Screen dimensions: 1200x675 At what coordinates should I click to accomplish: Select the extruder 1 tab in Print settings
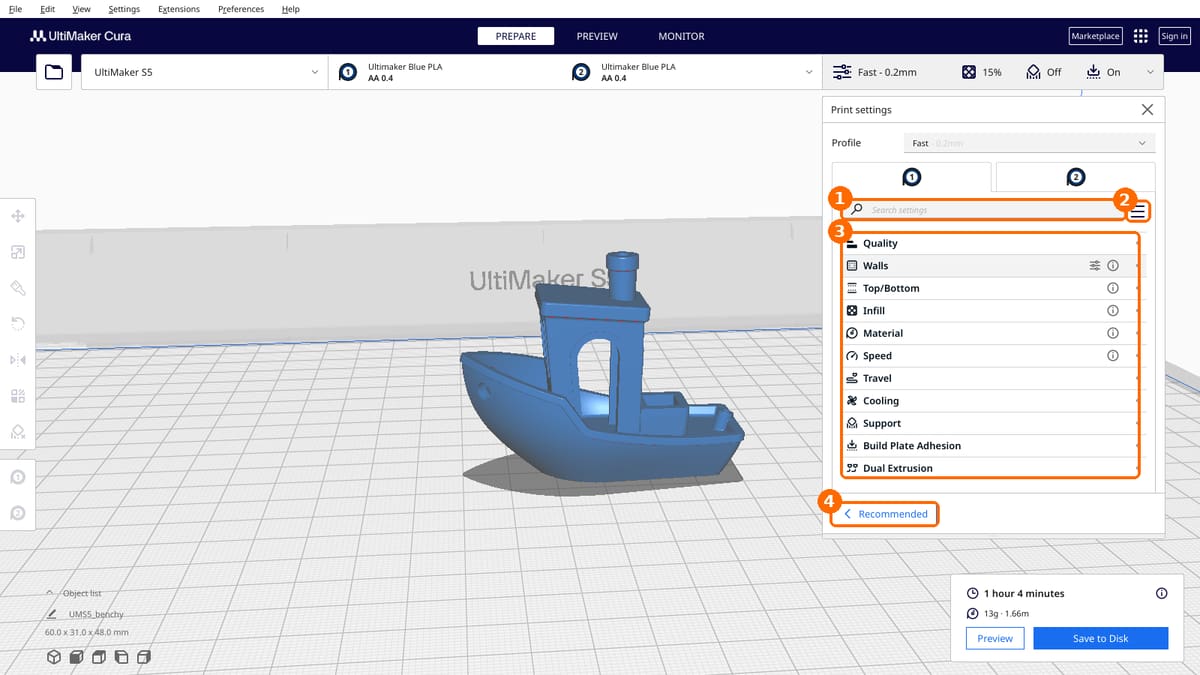coord(912,176)
